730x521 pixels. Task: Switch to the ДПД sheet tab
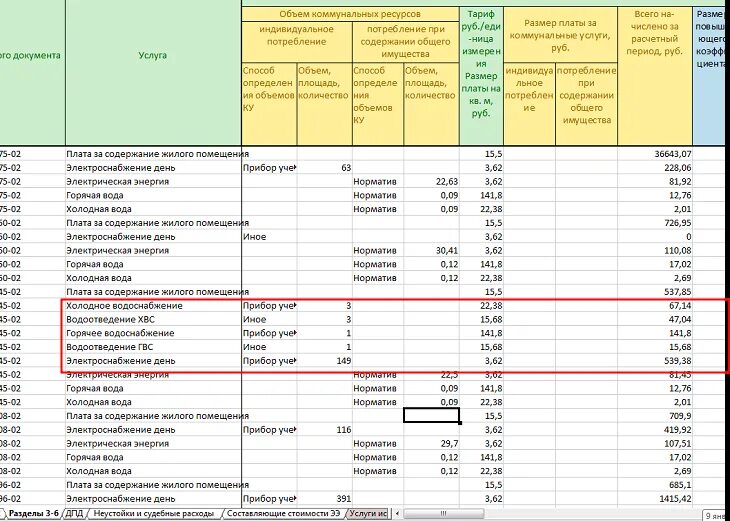pyautogui.click(x=74, y=514)
